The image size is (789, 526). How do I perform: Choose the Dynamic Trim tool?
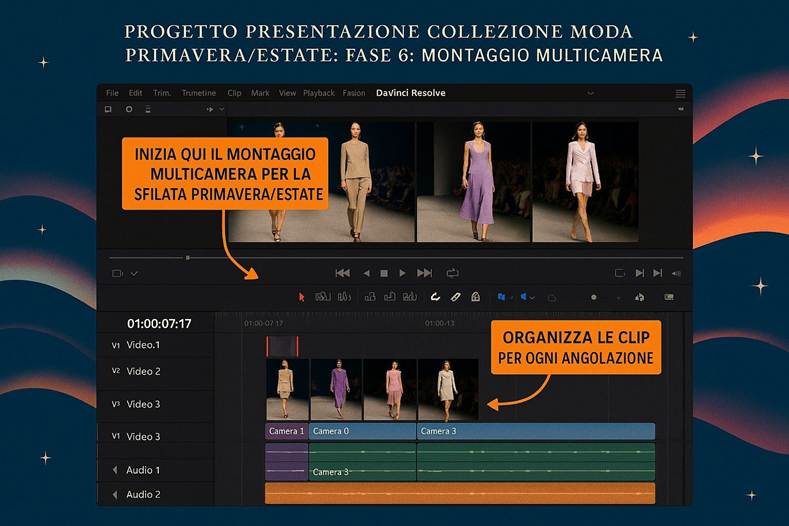pos(344,297)
